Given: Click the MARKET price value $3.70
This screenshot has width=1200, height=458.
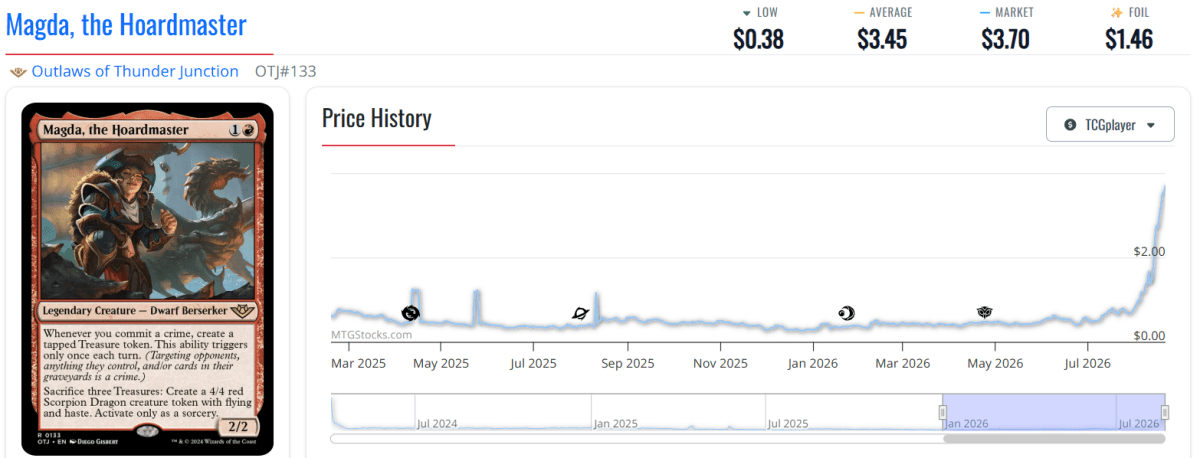Looking at the screenshot, I should (1005, 39).
